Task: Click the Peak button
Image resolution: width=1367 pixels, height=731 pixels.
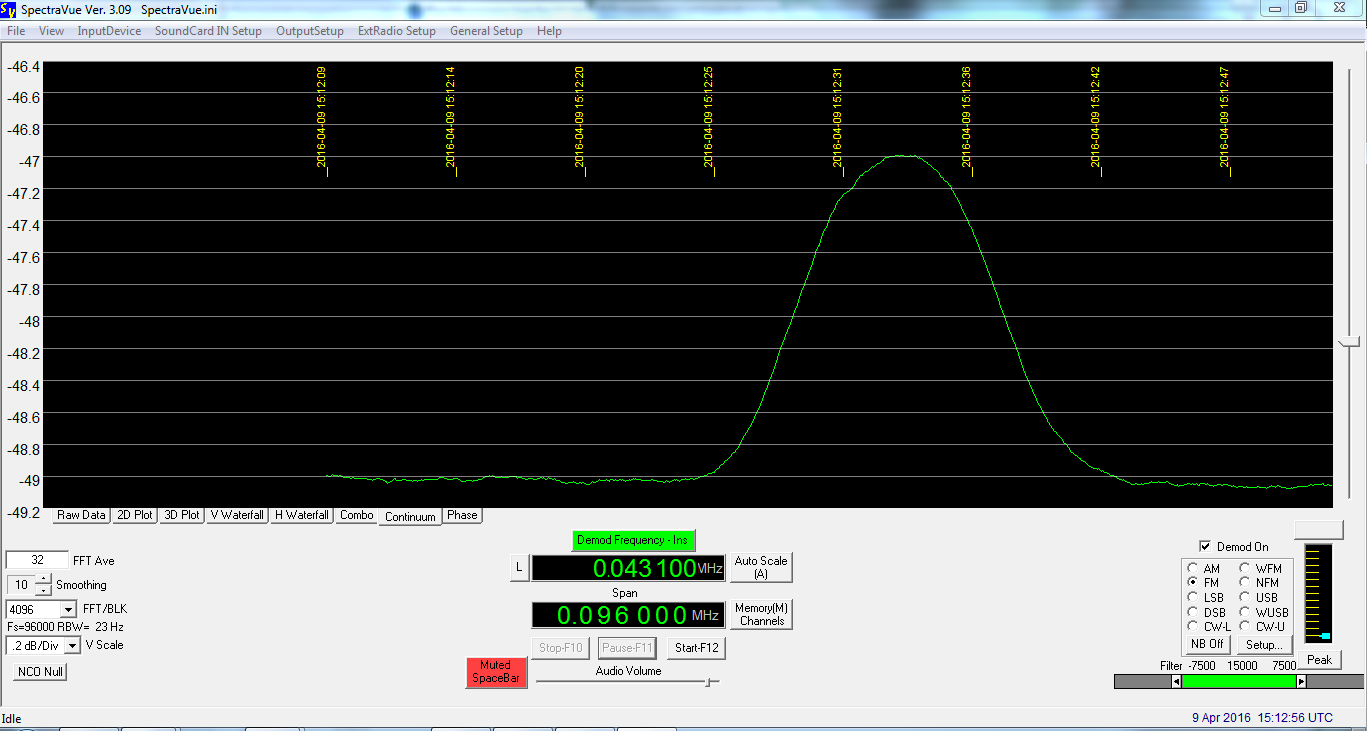Action: click(1319, 660)
